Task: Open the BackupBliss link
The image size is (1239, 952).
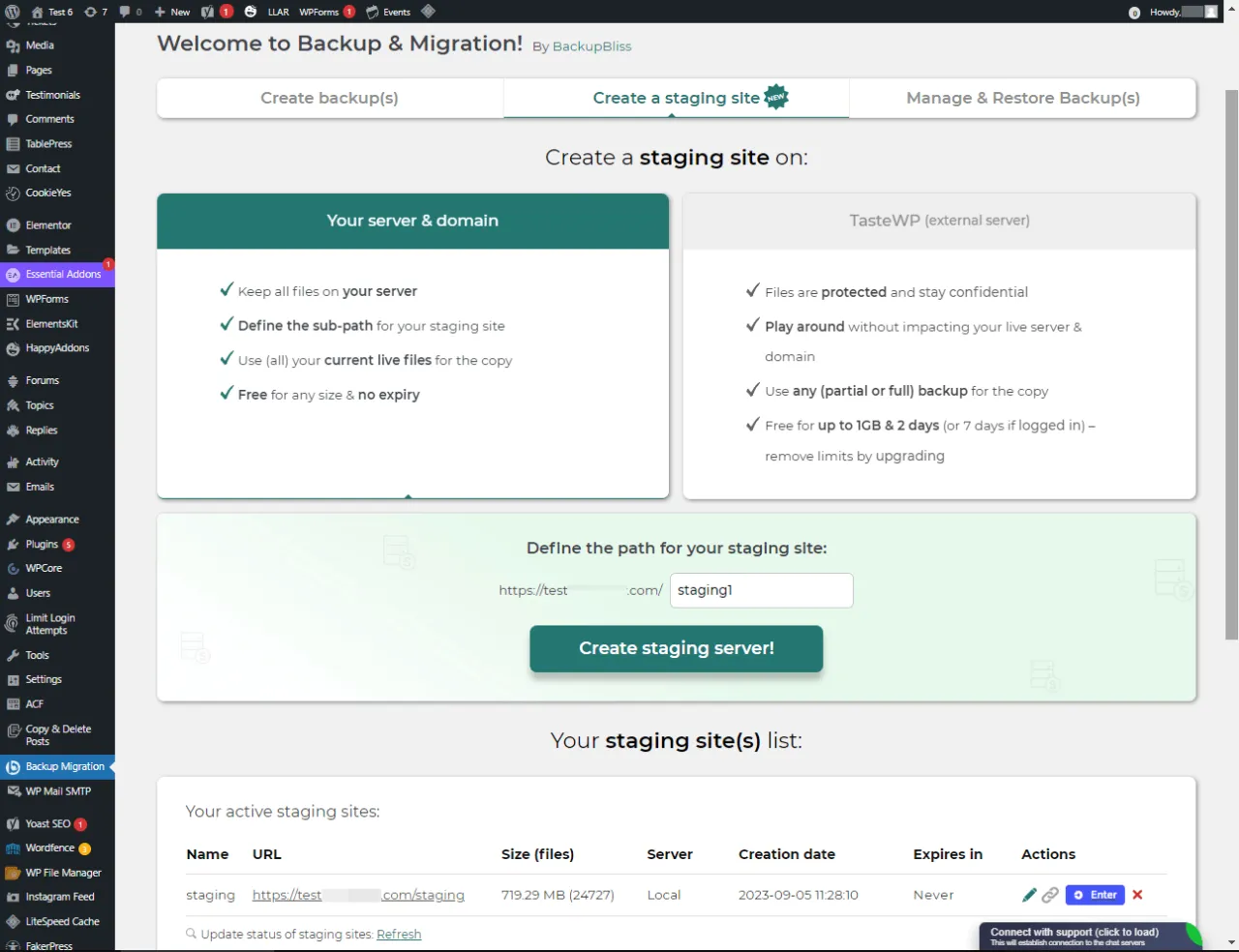Action: click(x=591, y=46)
